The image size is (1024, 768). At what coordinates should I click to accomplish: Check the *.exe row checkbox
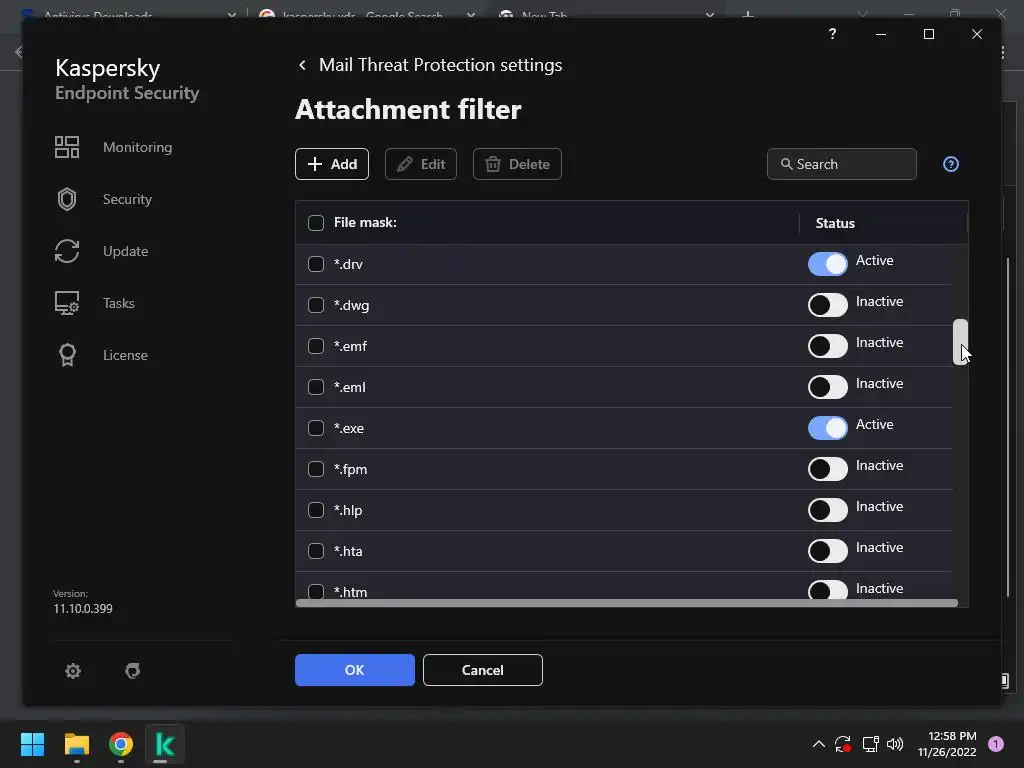point(316,428)
